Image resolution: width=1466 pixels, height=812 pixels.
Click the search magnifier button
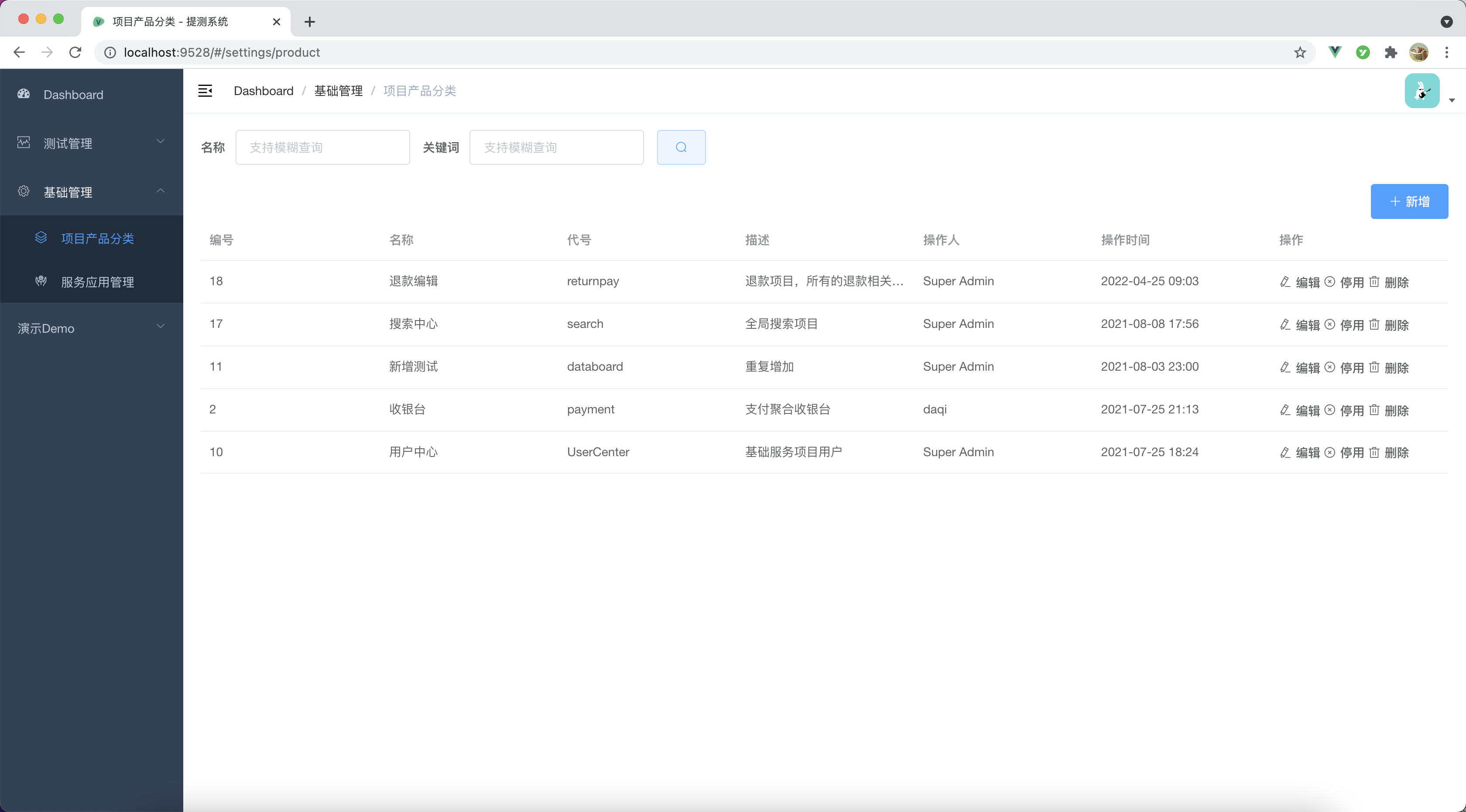point(681,147)
